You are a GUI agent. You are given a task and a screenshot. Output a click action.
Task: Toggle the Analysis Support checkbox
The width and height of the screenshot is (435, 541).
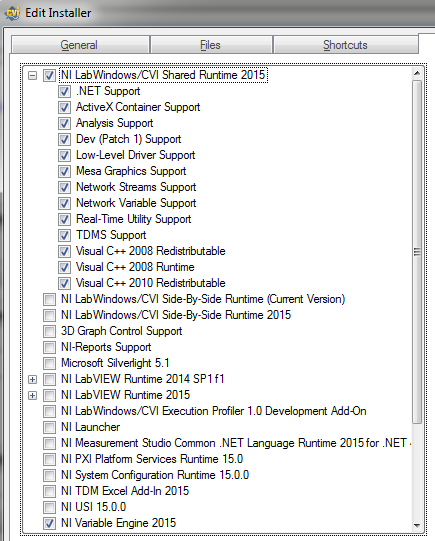point(65,124)
